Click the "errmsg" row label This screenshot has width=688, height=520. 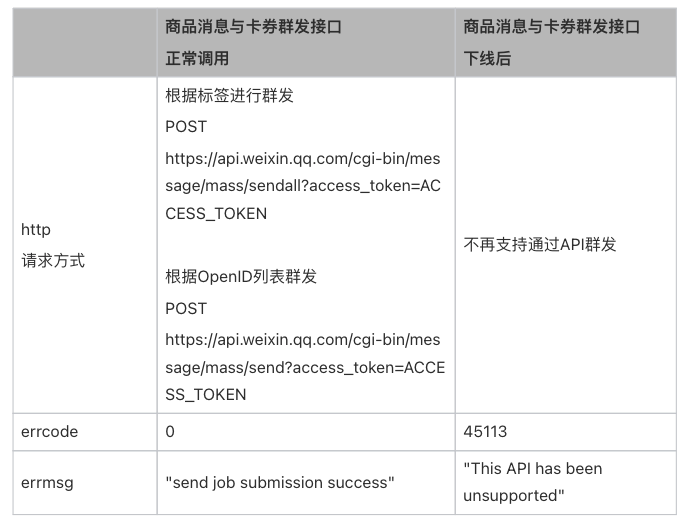(46, 482)
